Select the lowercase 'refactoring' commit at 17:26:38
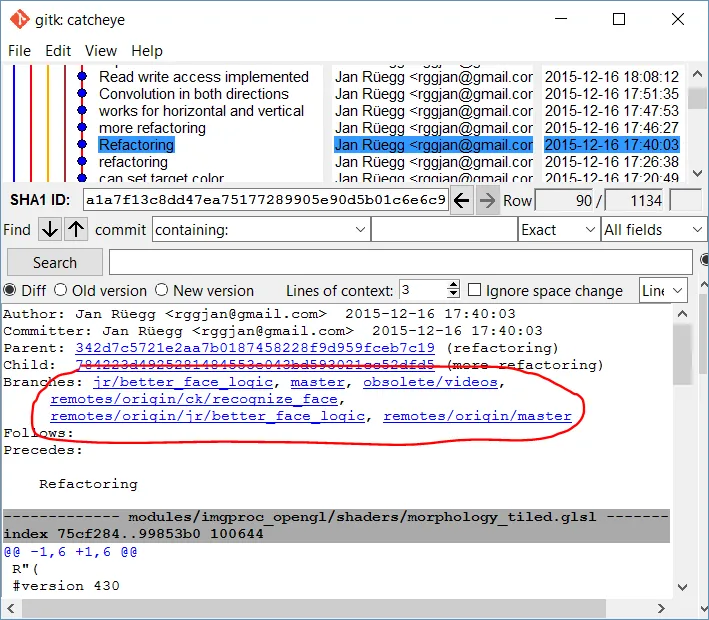The width and height of the screenshot is (709, 620). (x=133, y=161)
